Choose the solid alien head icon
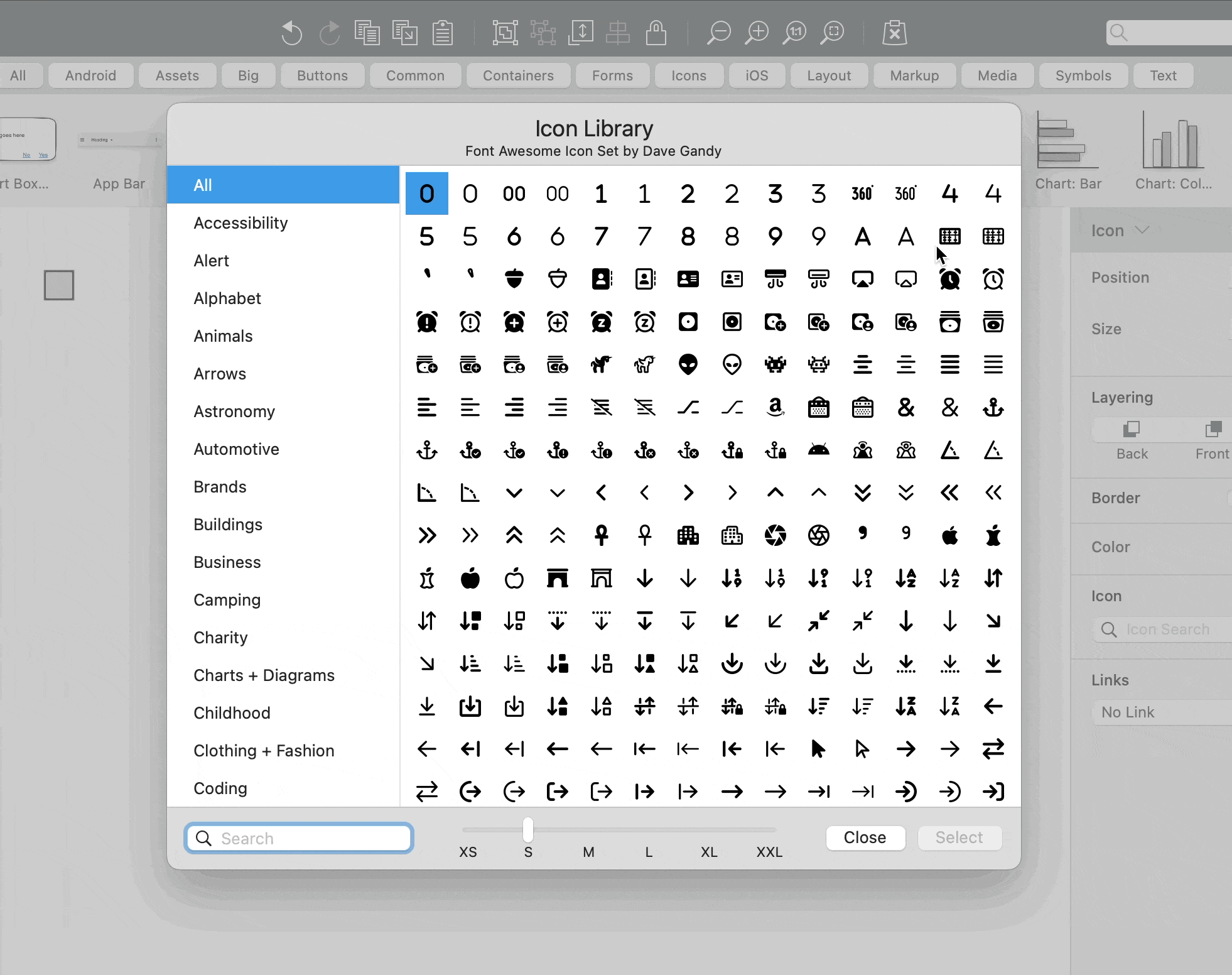This screenshot has width=1232, height=975. (x=688, y=364)
